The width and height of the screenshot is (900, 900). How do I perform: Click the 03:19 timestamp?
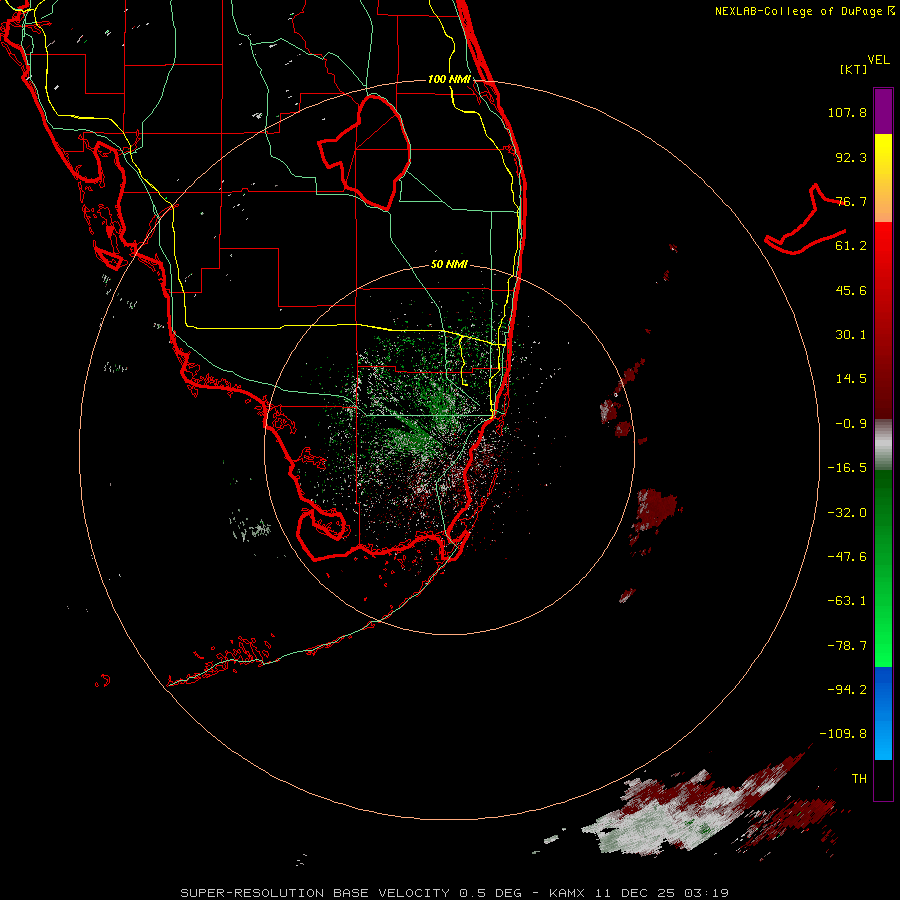point(707,893)
